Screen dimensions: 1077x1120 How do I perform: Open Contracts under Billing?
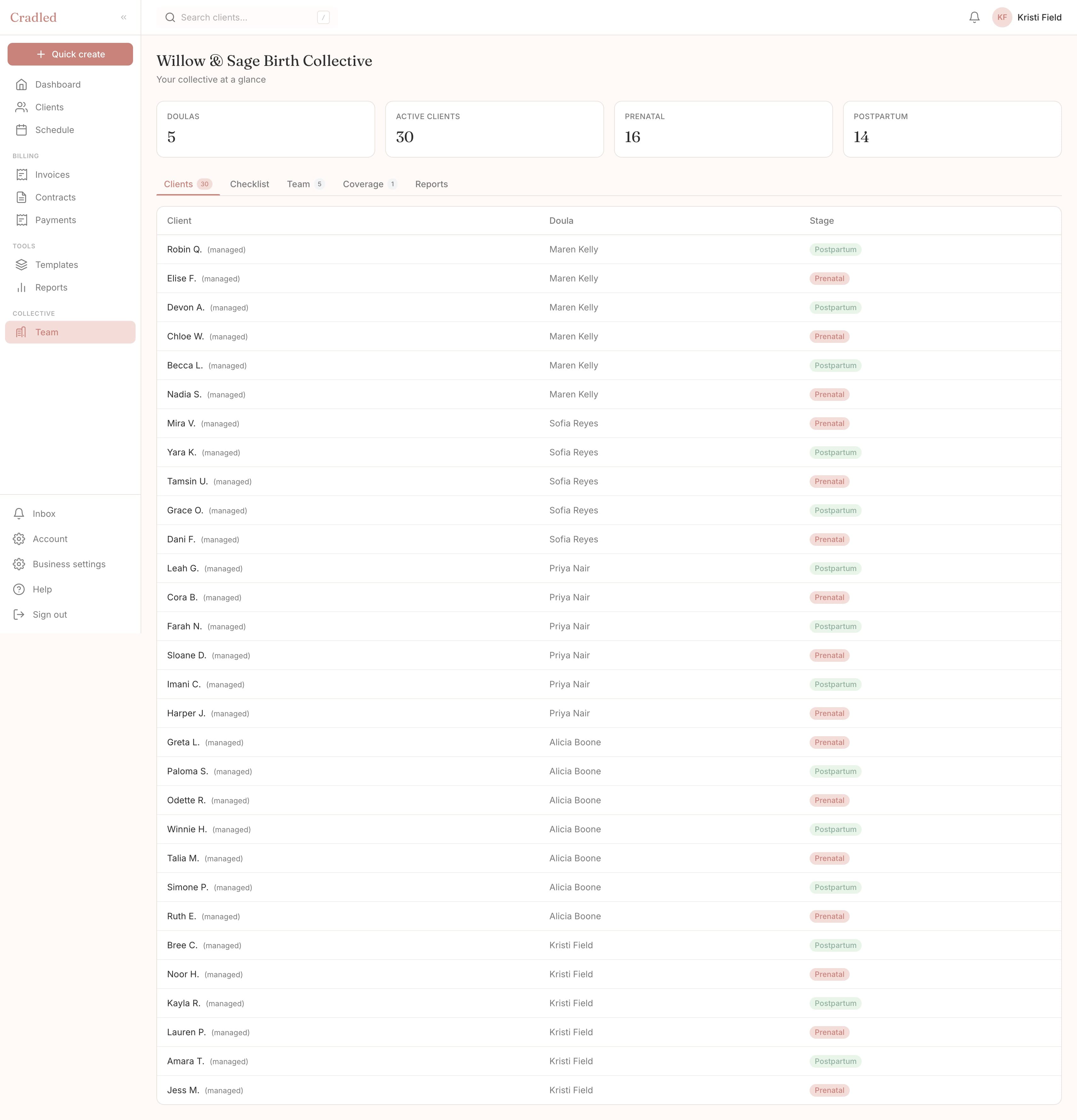(x=70, y=198)
